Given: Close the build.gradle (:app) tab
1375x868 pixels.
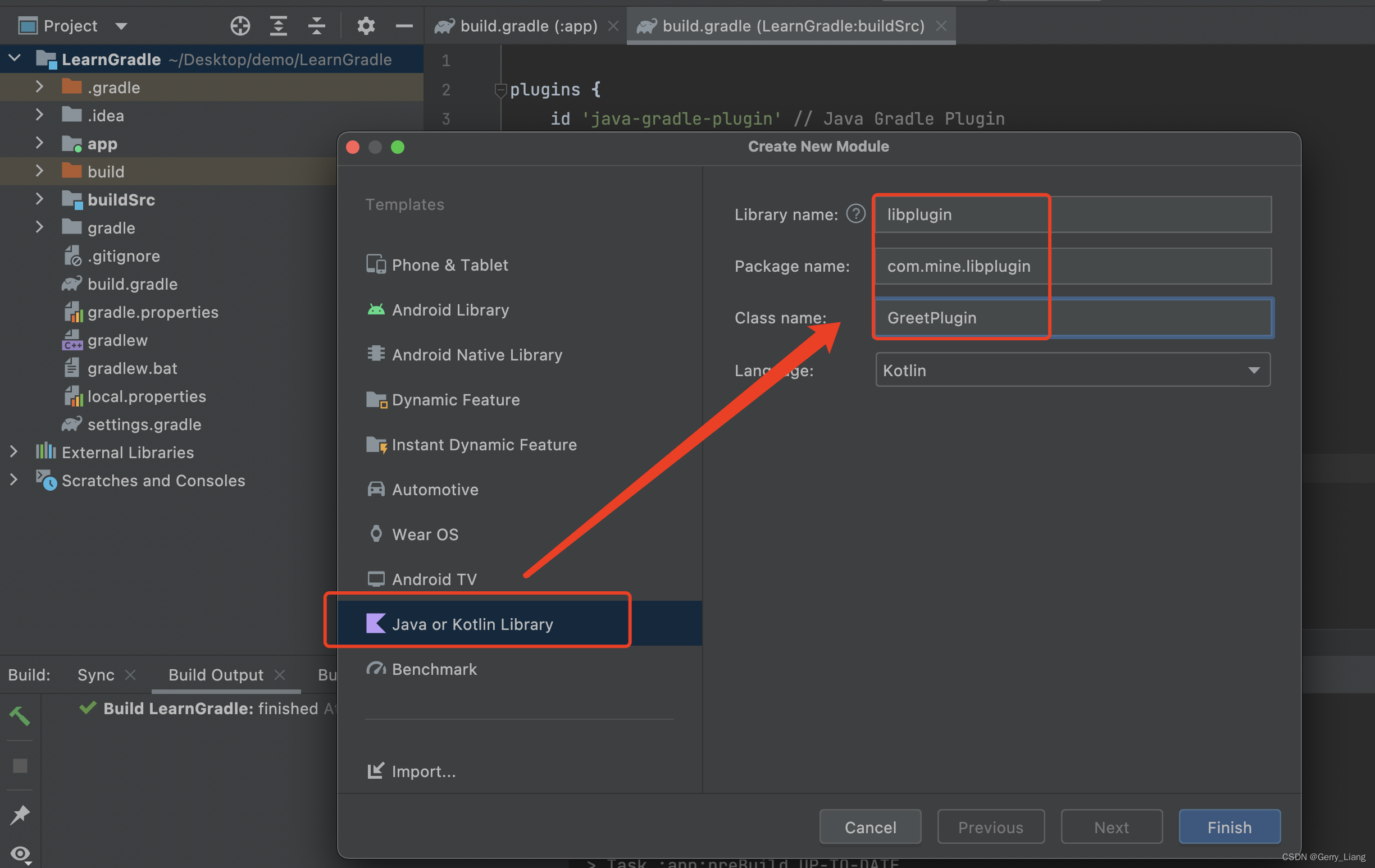Looking at the screenshot, I should pyautogui.click(x=613, y=26).
